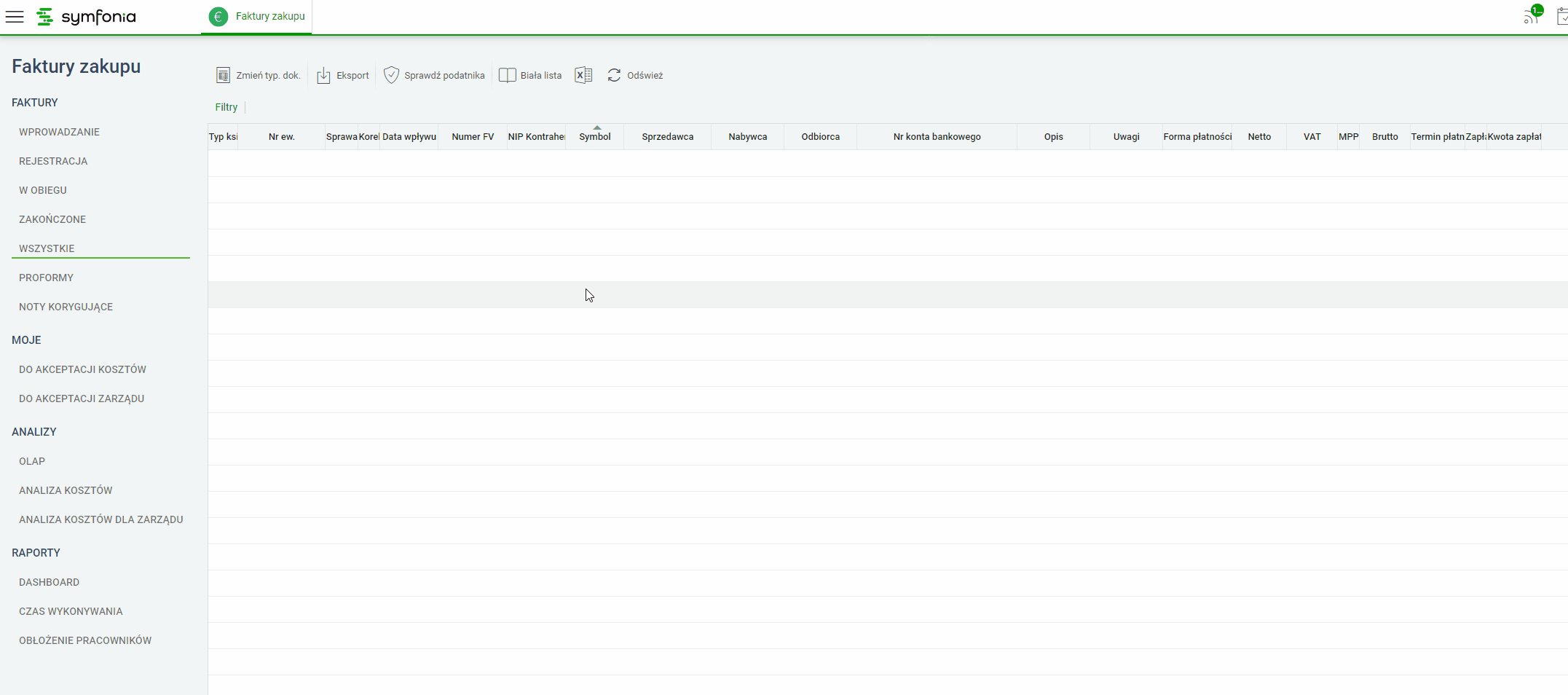The width and height of the screenshot is (1568, 695).
Task: Sort by the Symbol column header
Action: (595, 136)
